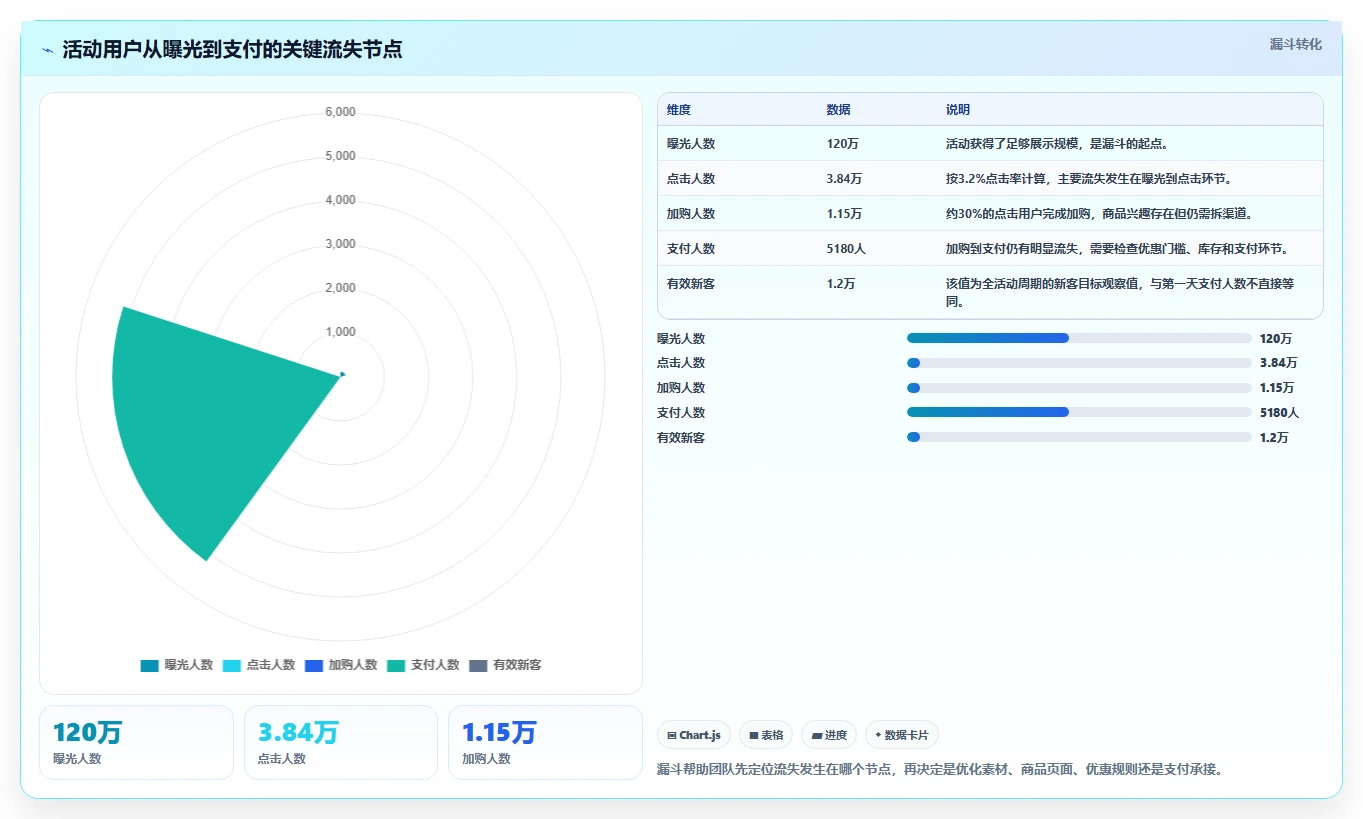Click the 有效新客 progress bar
Screen dimensions: 1363x819
[1079, 437]
